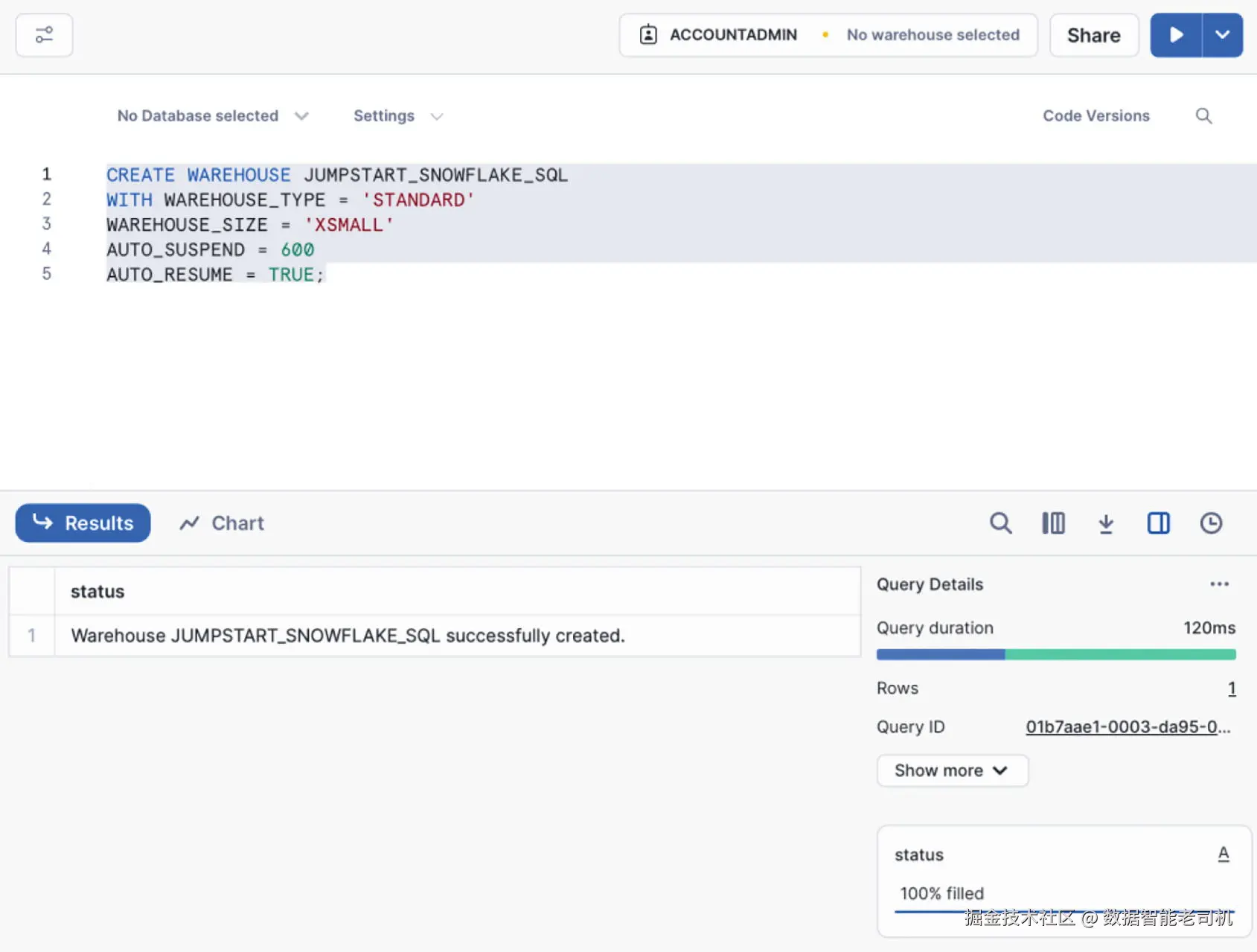Expand the No Database selected dropdown
The image size is (1257, 952).
tap(213, 116)
